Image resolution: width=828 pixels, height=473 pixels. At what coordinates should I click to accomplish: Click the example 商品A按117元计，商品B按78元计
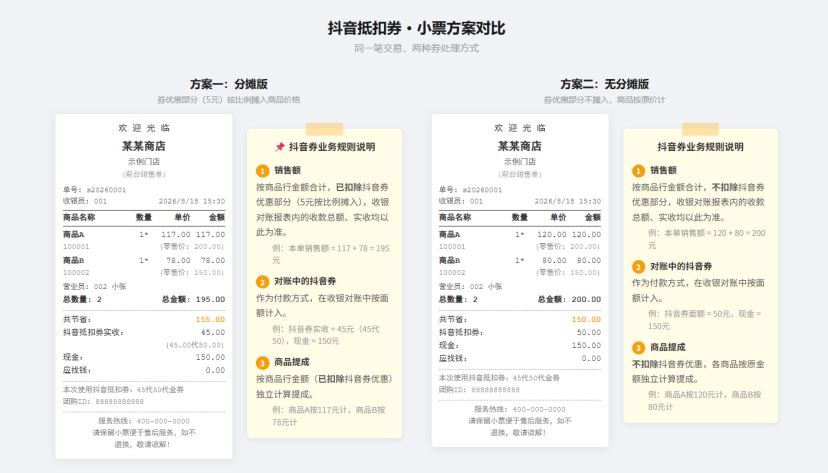click(x=328, y=416)
